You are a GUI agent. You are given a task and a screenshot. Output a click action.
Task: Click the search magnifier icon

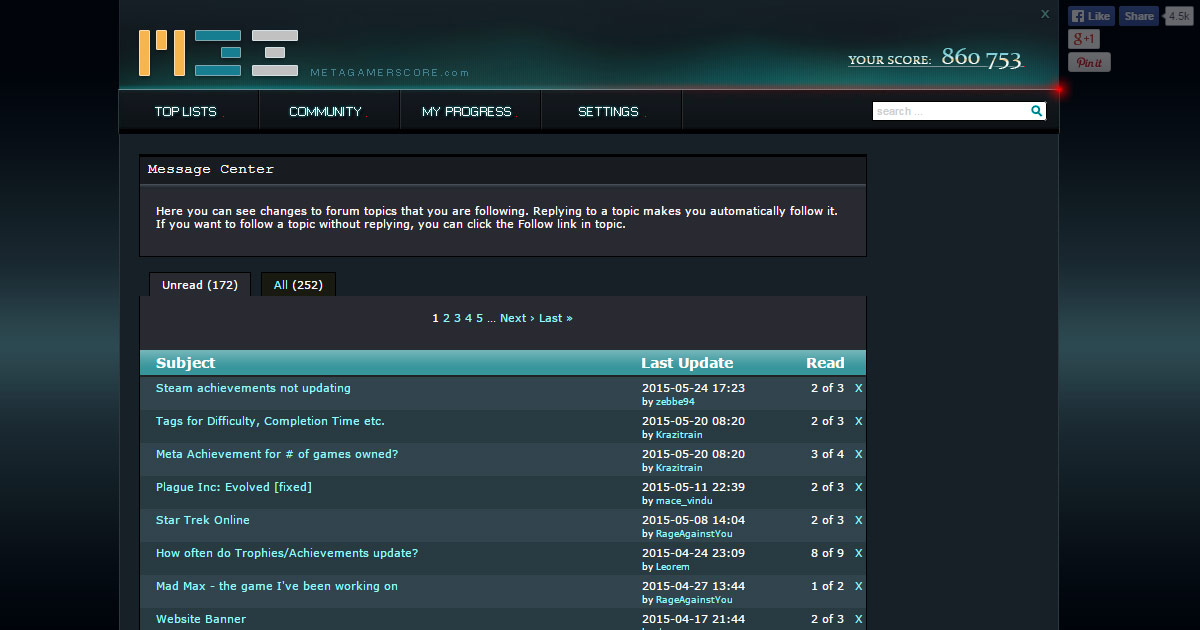(x=1036, y=111)
